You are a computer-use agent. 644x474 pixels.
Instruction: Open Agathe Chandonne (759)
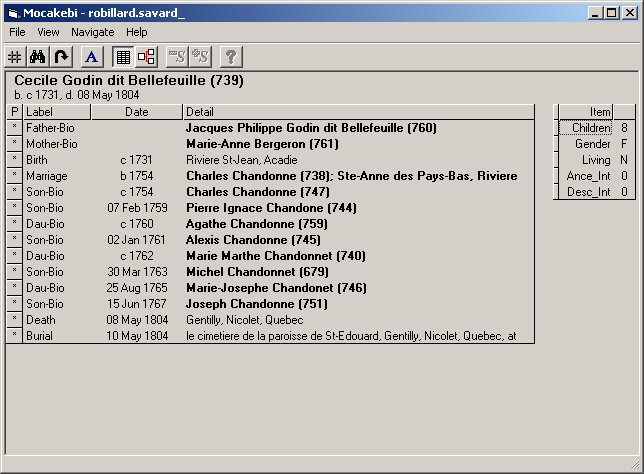tap(257, 224)
